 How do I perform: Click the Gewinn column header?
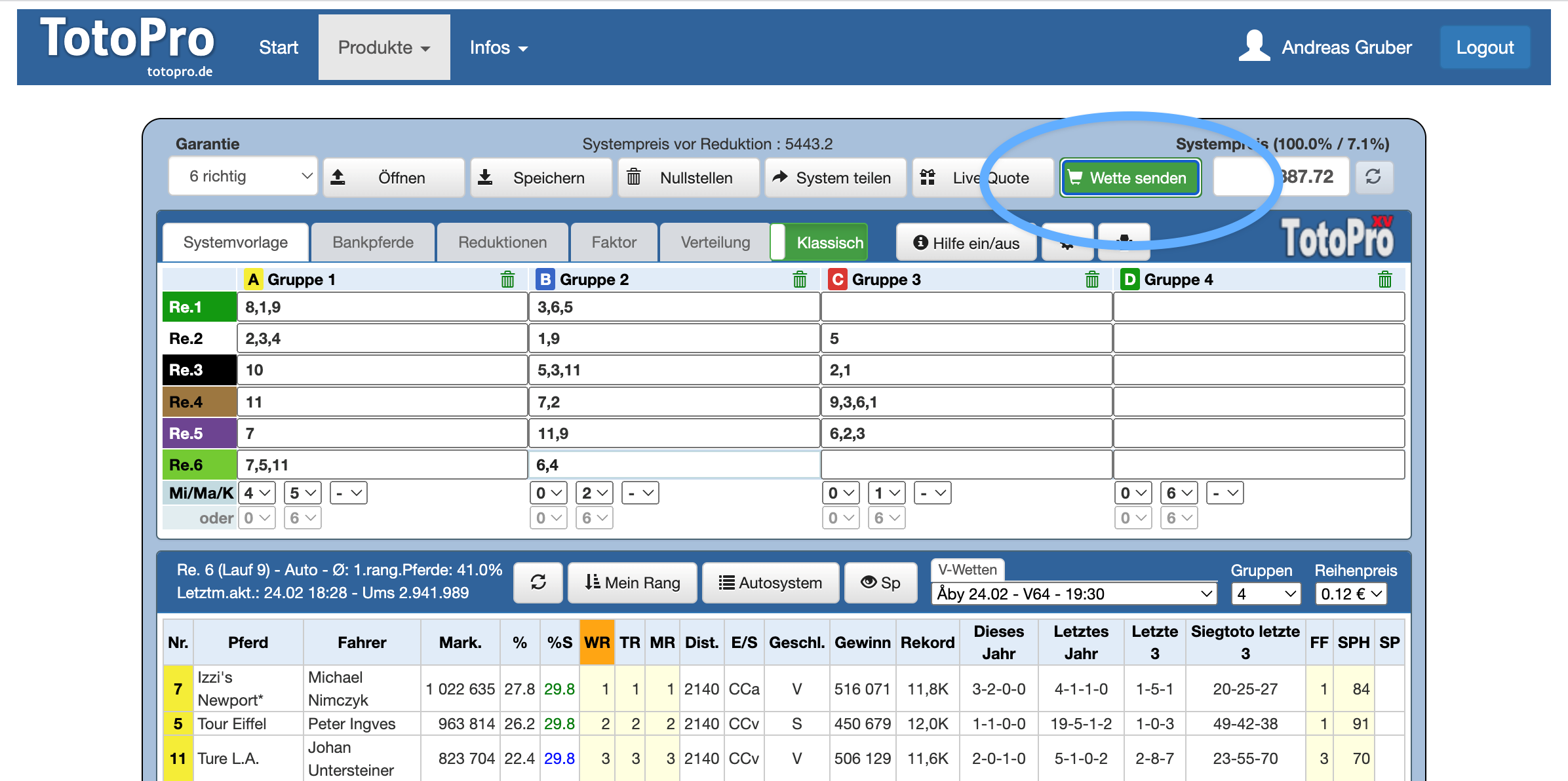[862, 642]
